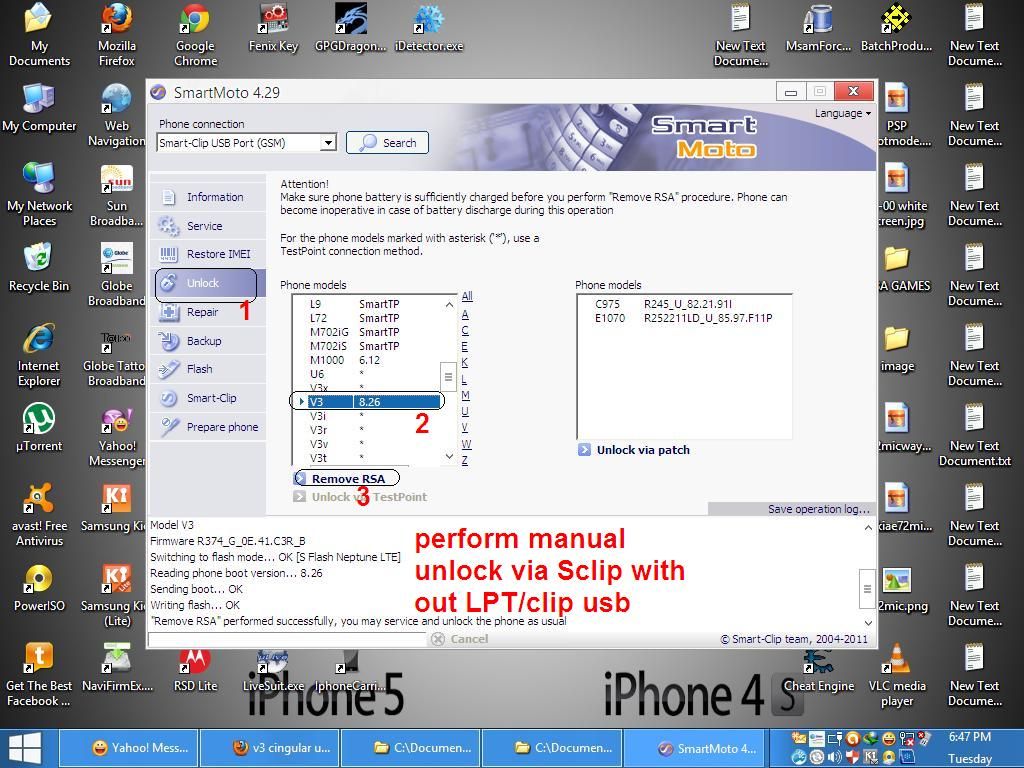Select the U6 model row

click(367, 374)
